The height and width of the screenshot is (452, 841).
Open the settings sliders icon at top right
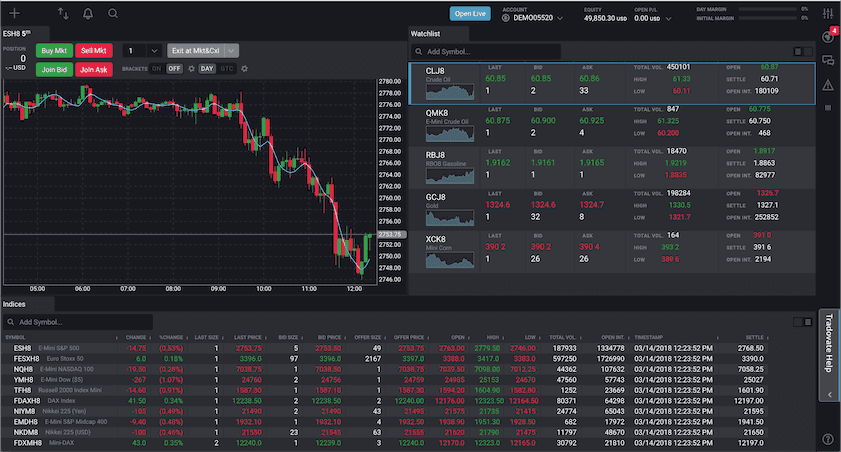[827, 13]
